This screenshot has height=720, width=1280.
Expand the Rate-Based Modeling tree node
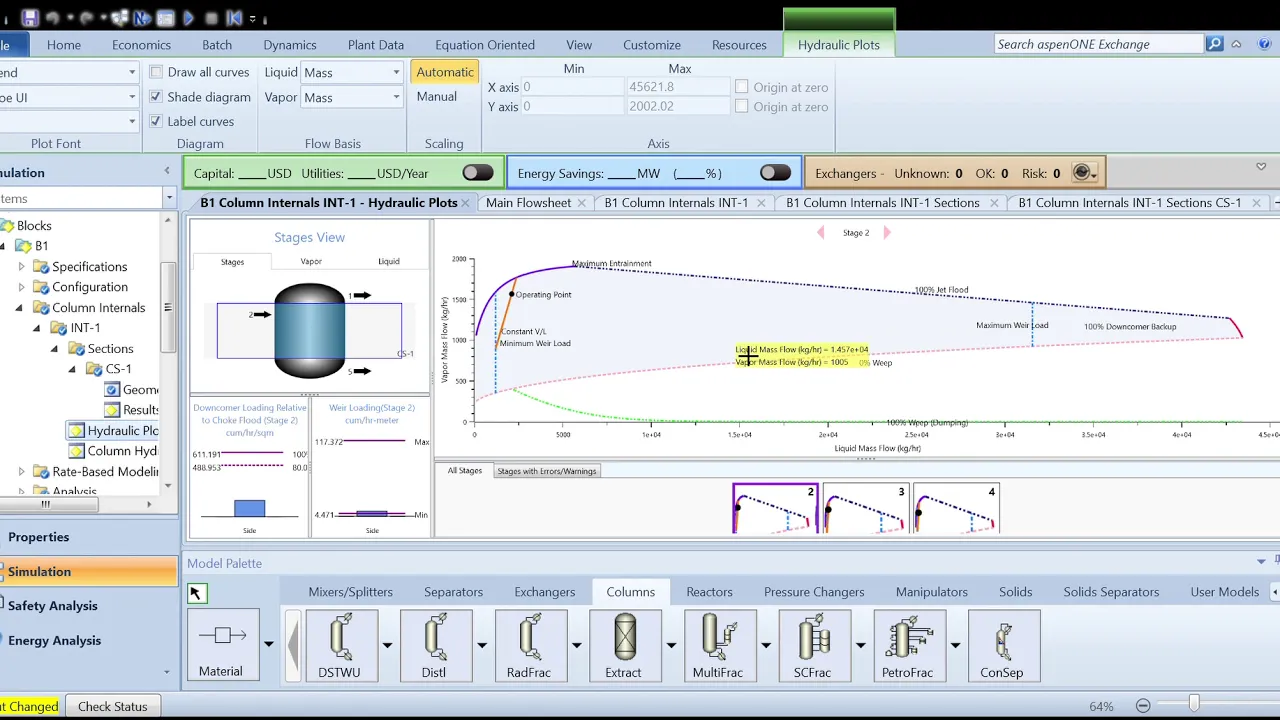click(x=22, y=472)
